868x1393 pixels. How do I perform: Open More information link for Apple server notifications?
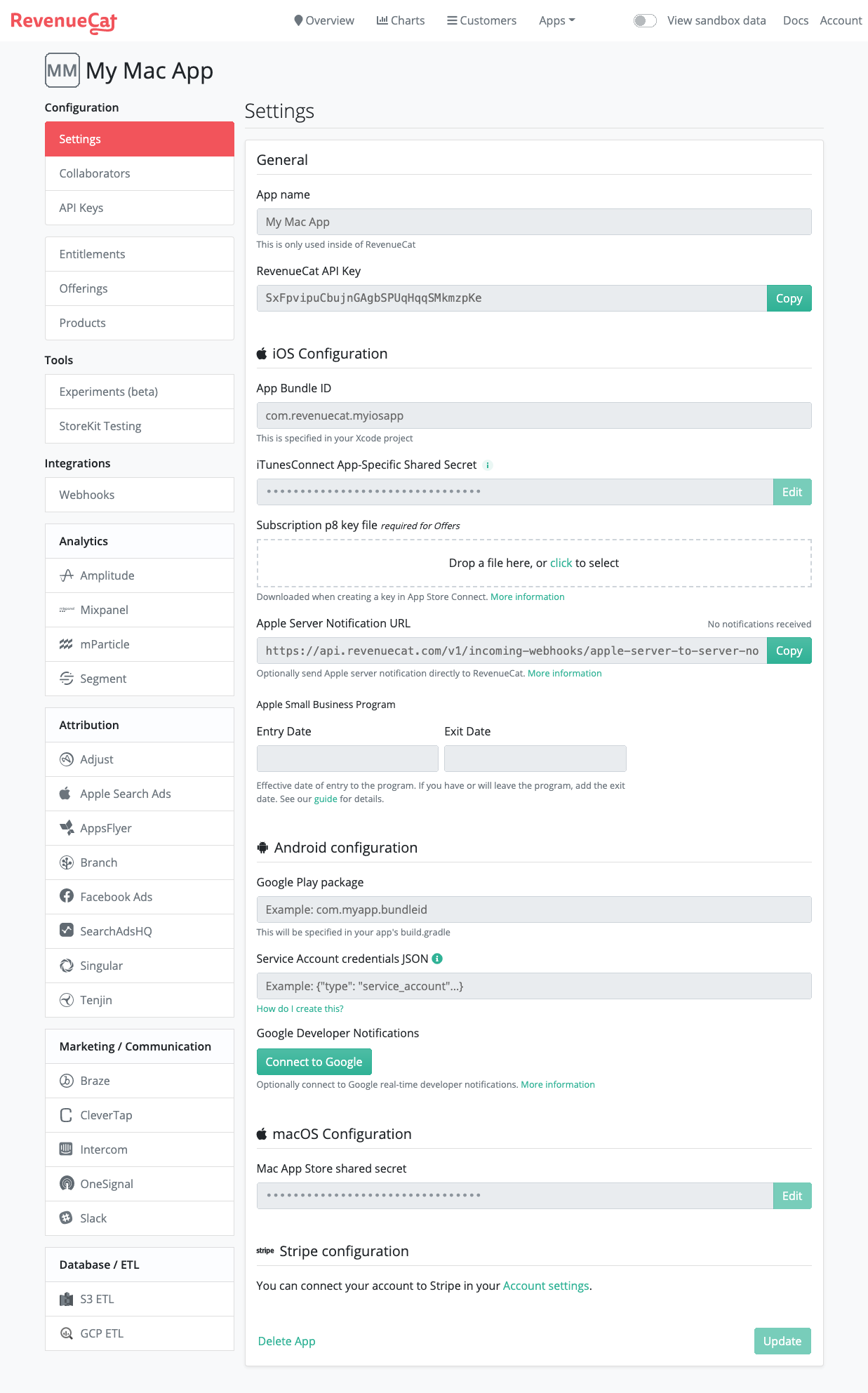click(x=564, y=673)
